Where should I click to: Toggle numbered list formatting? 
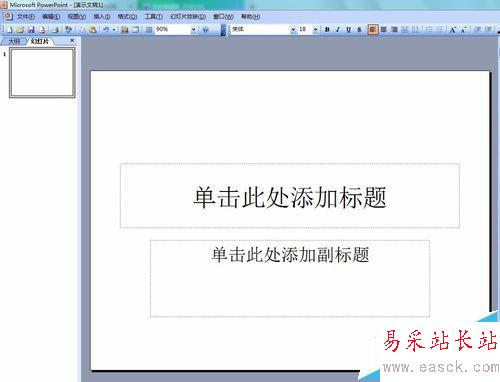[x=429, y=30]
